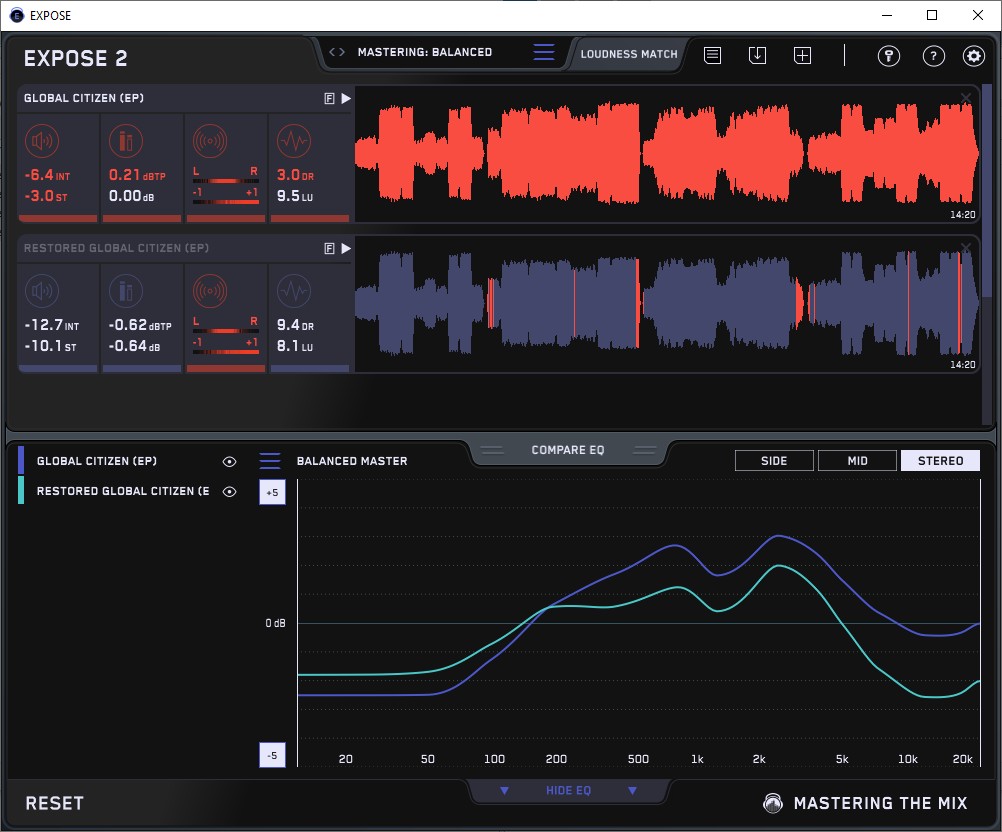
Task: Switch EQ view to Side
Action: click(774, 461)
